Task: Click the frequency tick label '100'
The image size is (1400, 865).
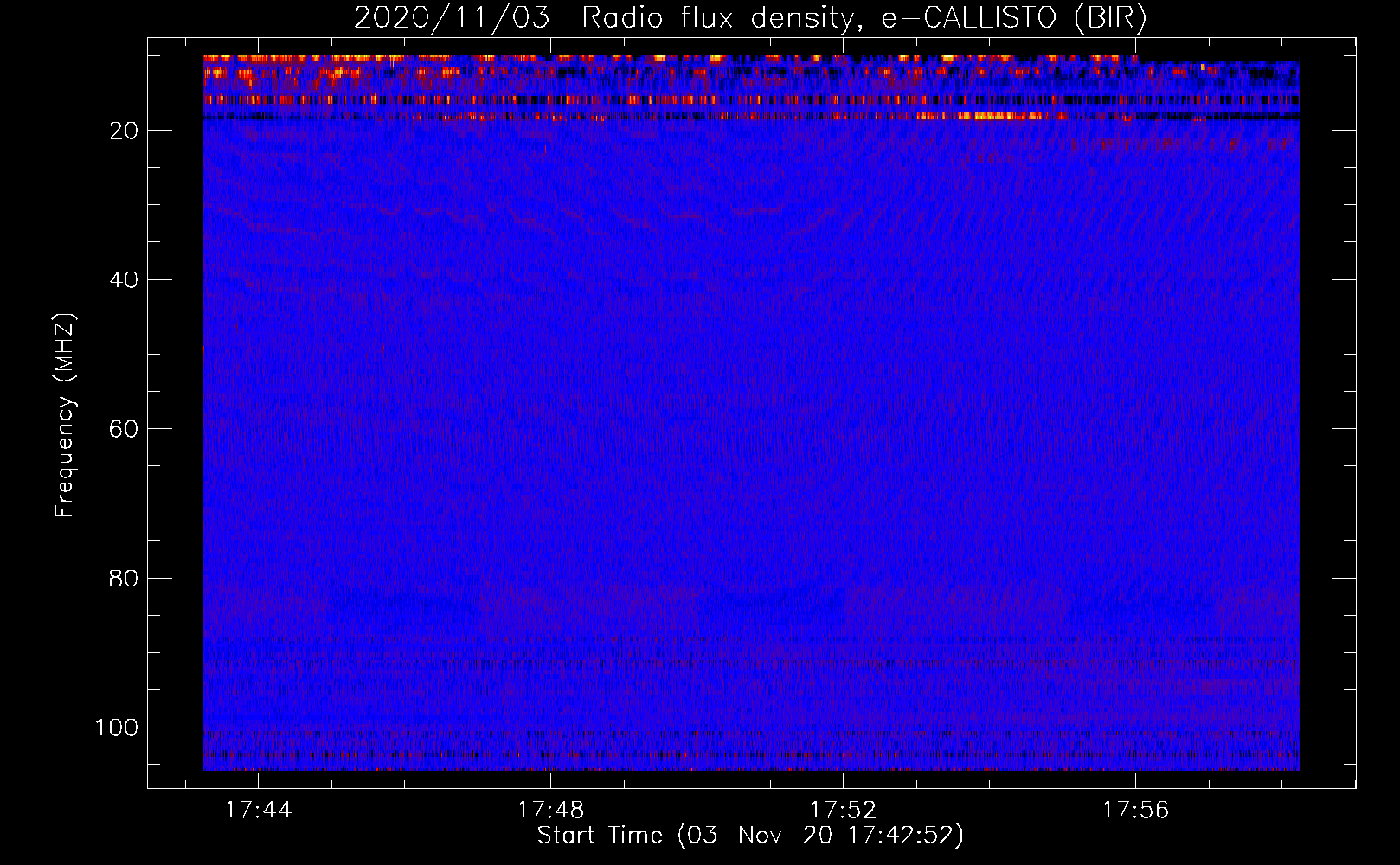Action: tap(117, 727)
